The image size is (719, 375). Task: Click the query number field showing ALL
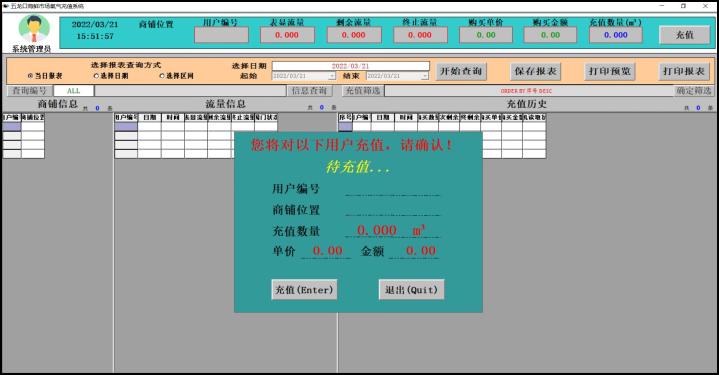click(74, 91)
